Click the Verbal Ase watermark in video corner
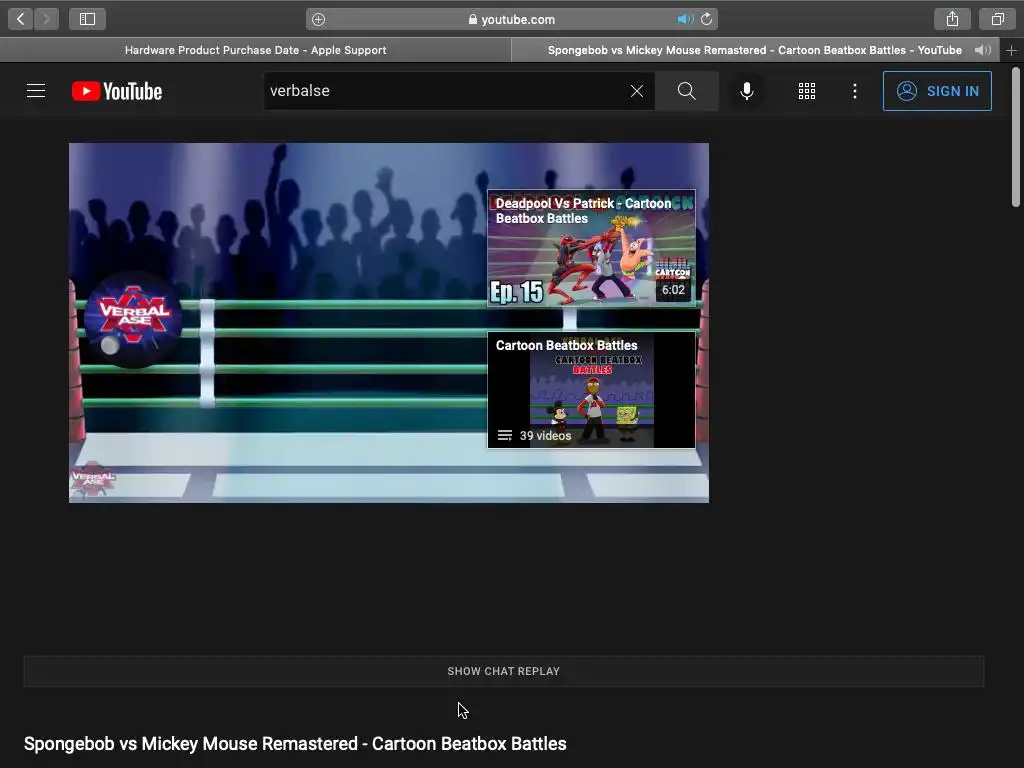Screen dimensions: 1024x768 point(93,479)
